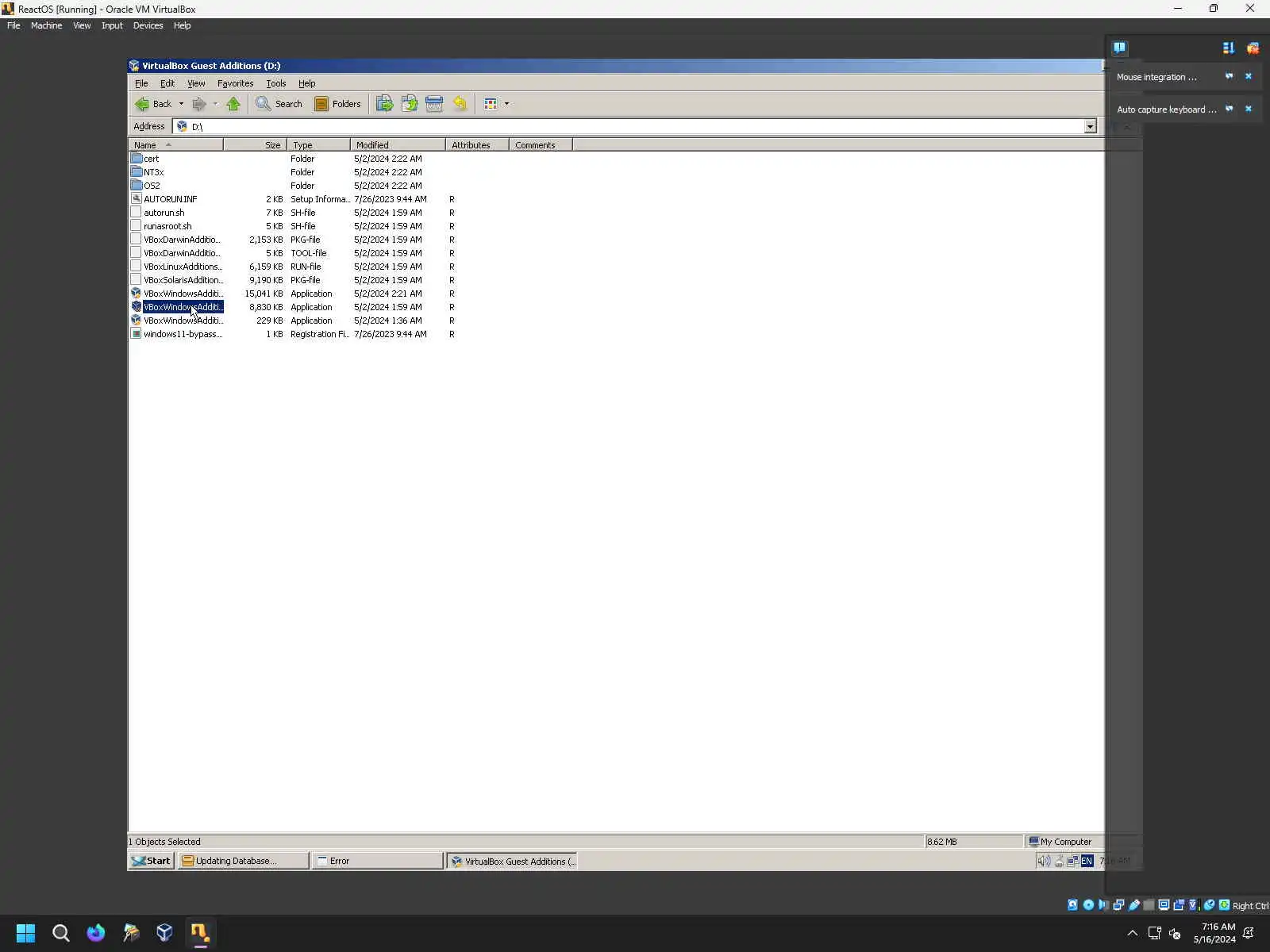
Task: Click the Copy To toolbar icon
Action: point(410,104)
